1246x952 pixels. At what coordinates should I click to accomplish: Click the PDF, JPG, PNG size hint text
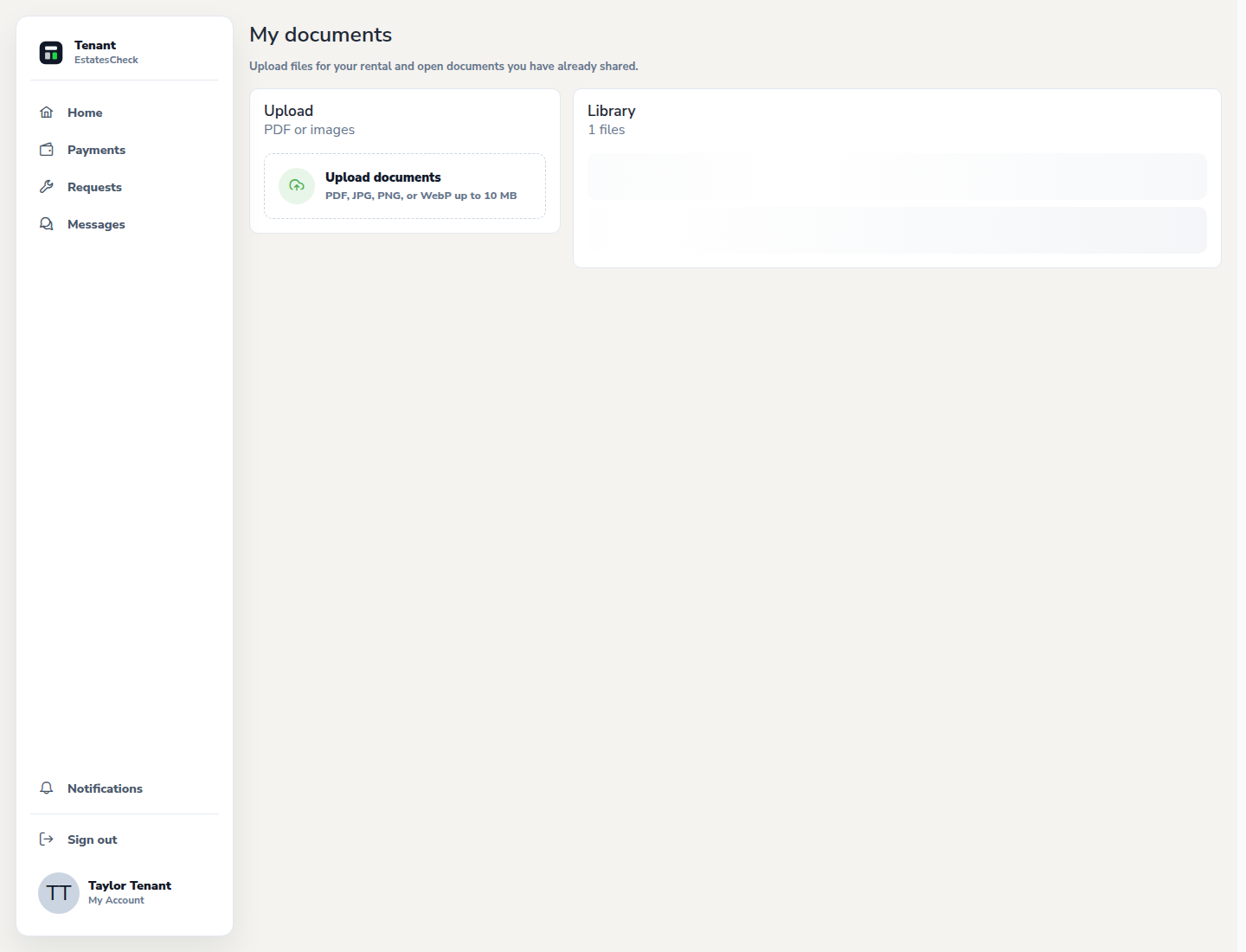click(421, 196)
